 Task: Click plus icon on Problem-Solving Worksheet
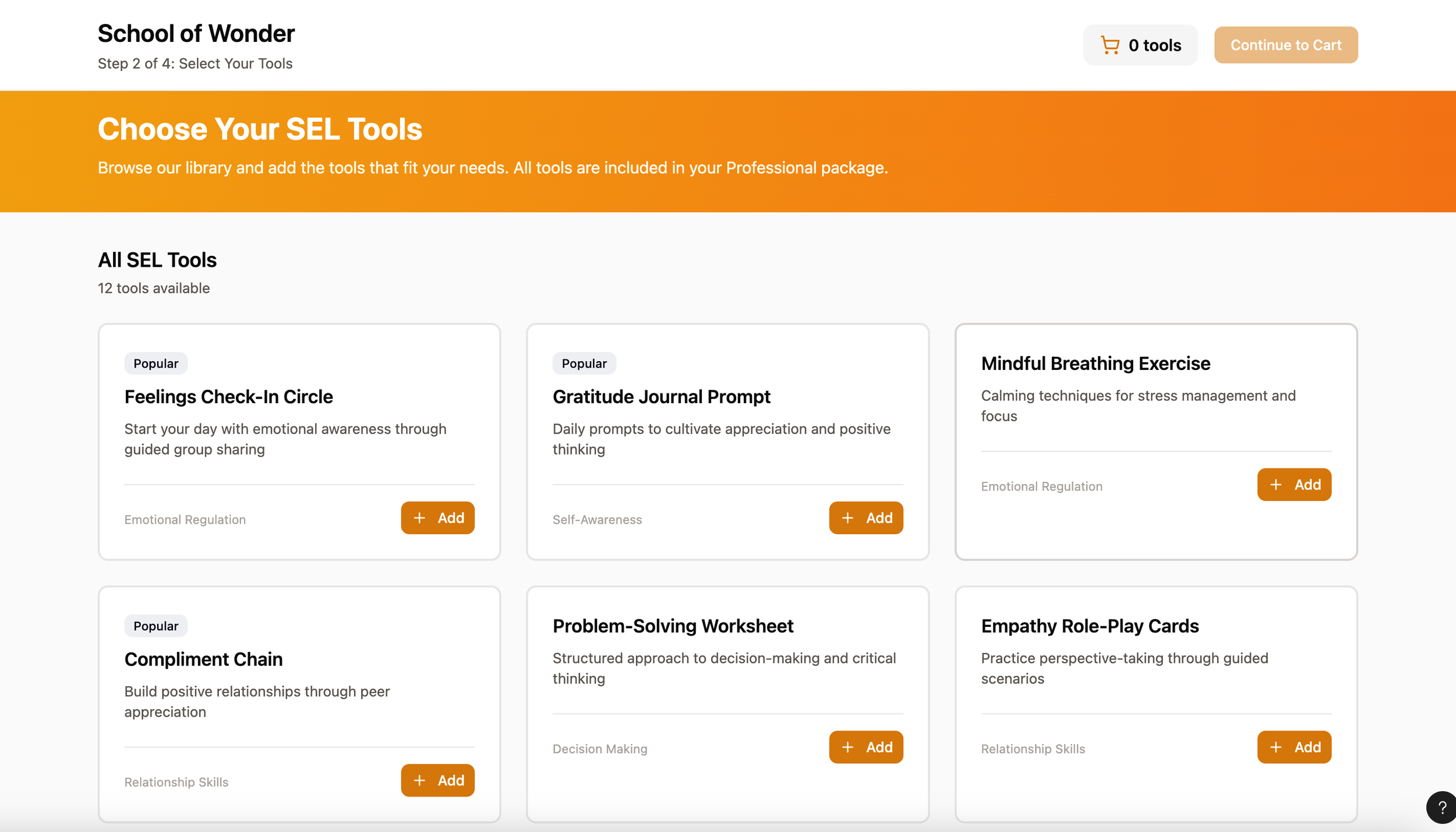click(x=847, y=748)
